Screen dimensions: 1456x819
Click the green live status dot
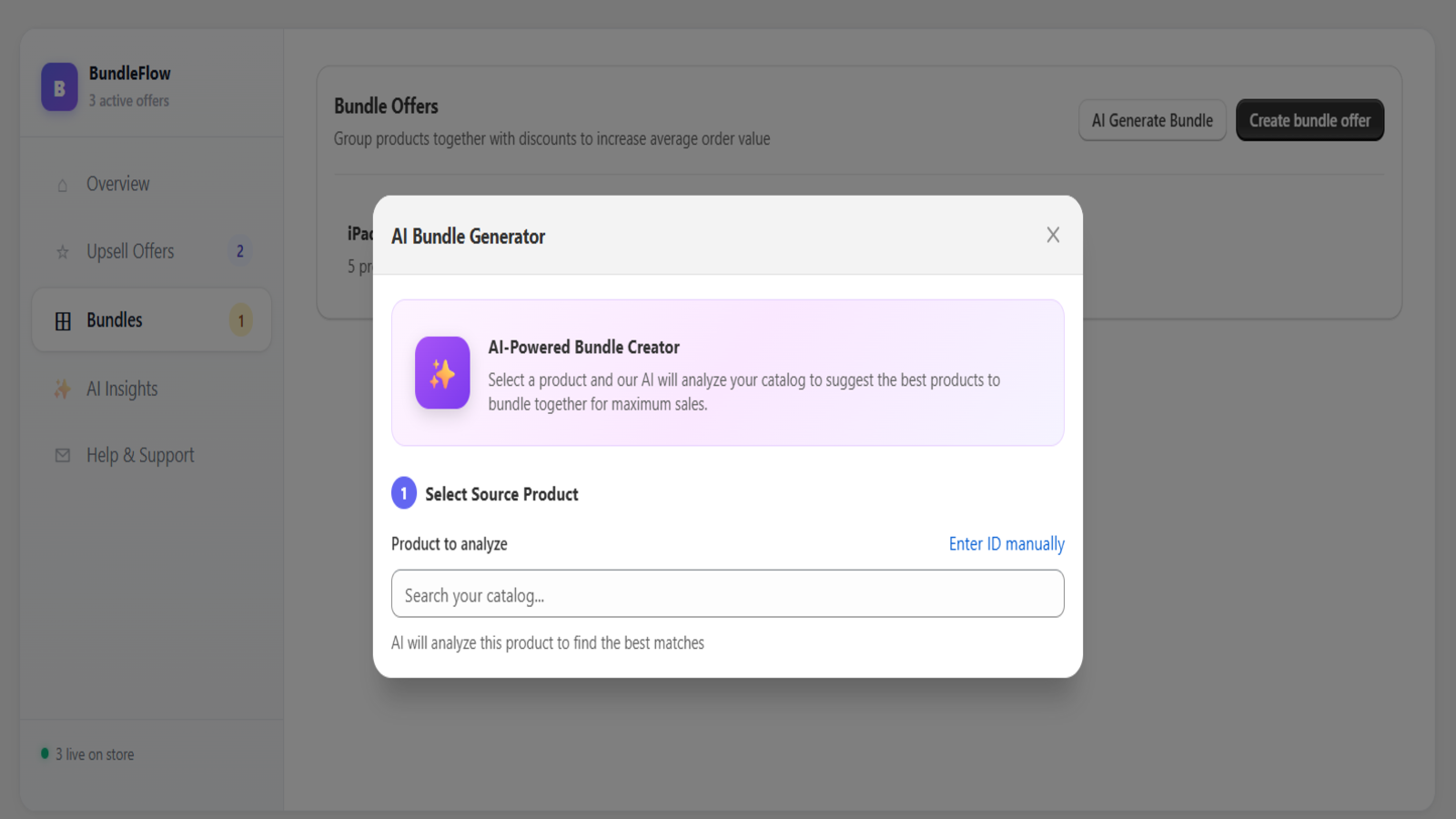(x=45, y=753)
